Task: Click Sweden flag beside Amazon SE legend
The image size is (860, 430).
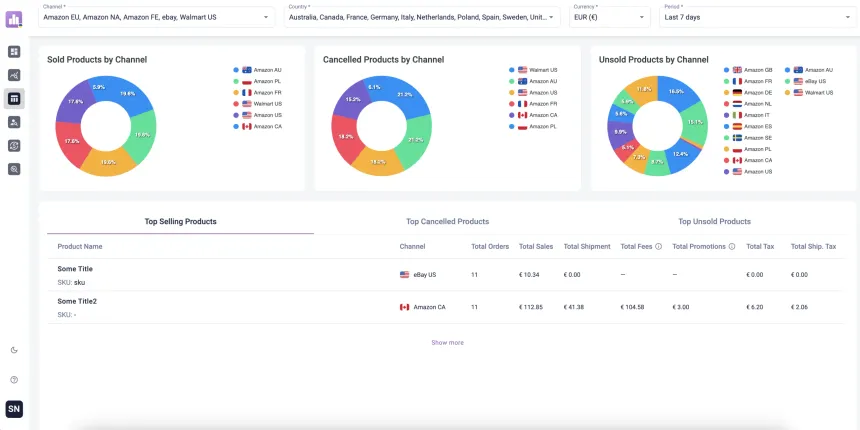Action: [737, 138]
